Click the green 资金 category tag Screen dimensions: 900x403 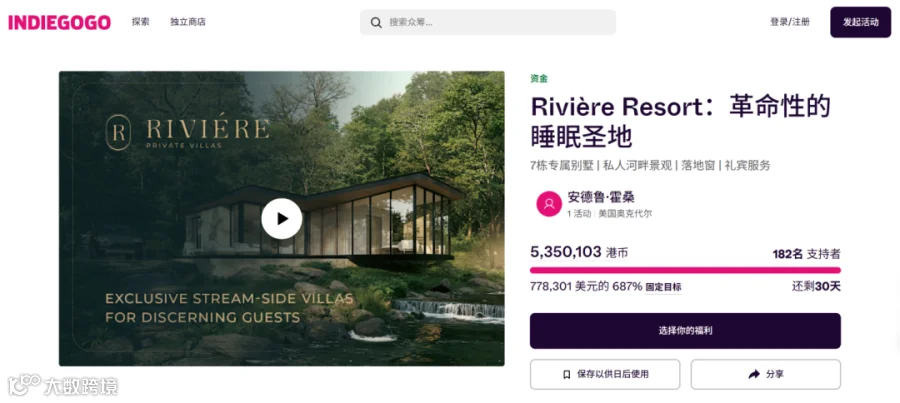click(x=539, y=79)
